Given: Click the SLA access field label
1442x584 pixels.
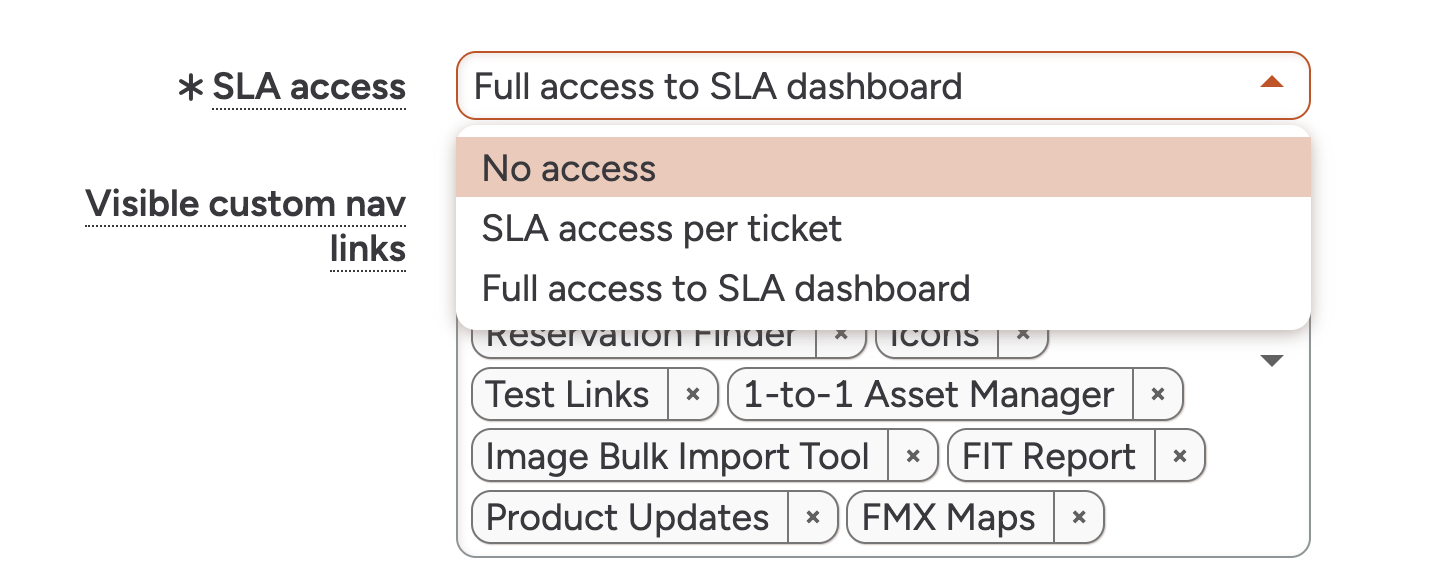Looking at the screenshot, I should (309, 87).
